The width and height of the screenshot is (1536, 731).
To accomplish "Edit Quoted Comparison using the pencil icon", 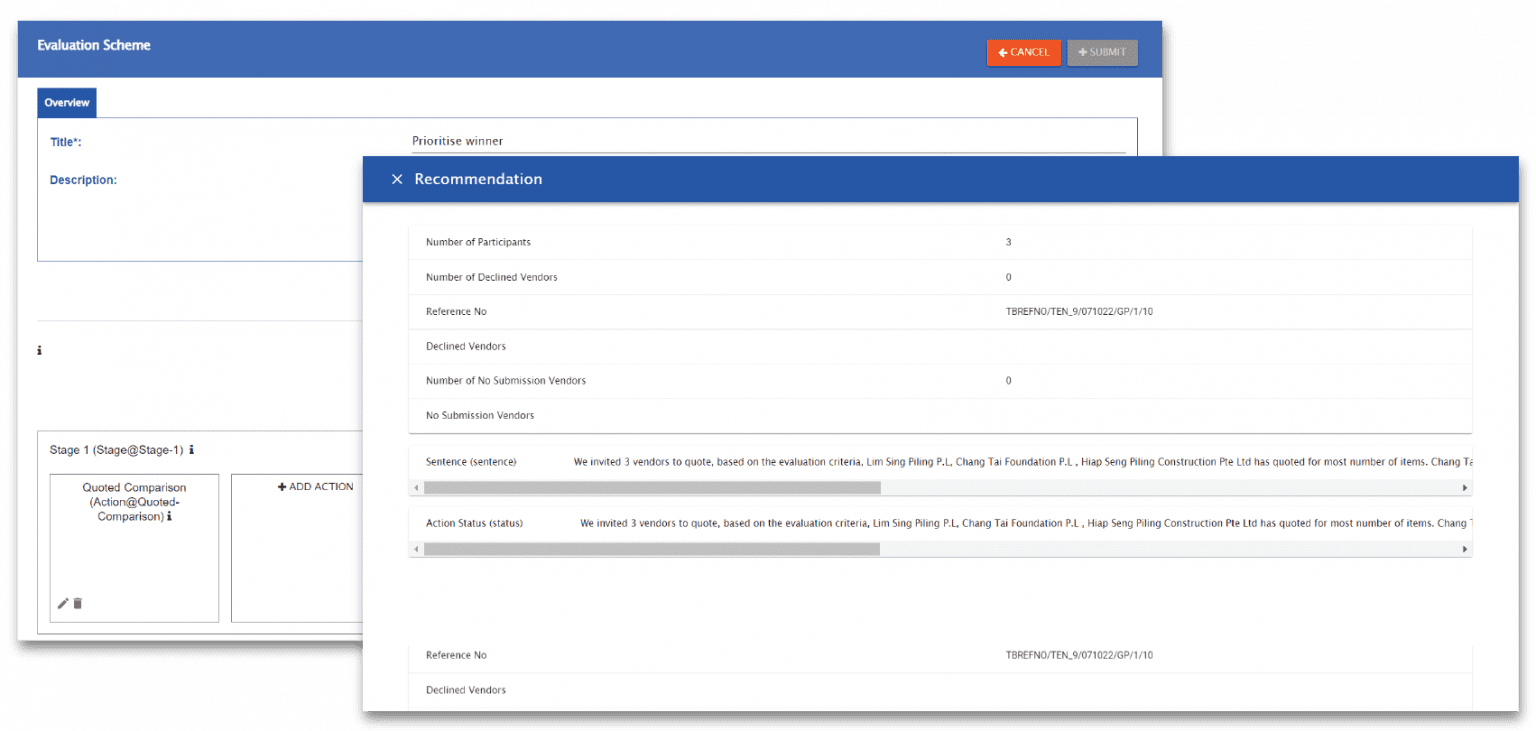I will tap(62, 603).
